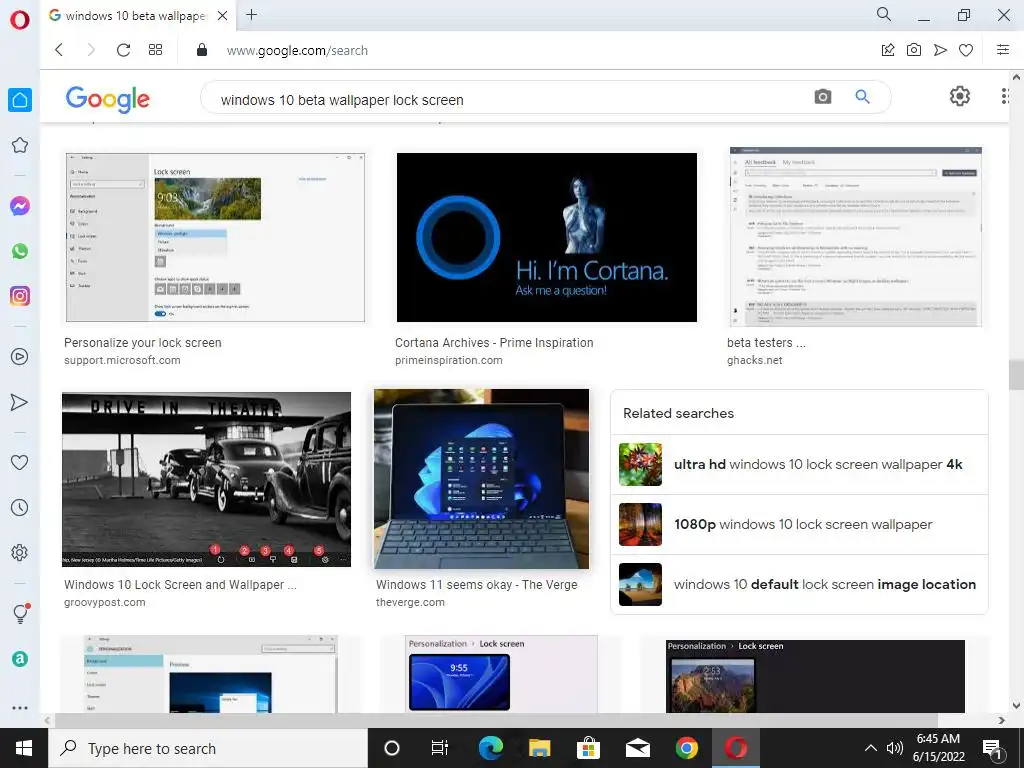Image resolution: width=1024 pixels, height=768 pixels.
Task: Open a new tab with plus button
Action: click(251, 14)
